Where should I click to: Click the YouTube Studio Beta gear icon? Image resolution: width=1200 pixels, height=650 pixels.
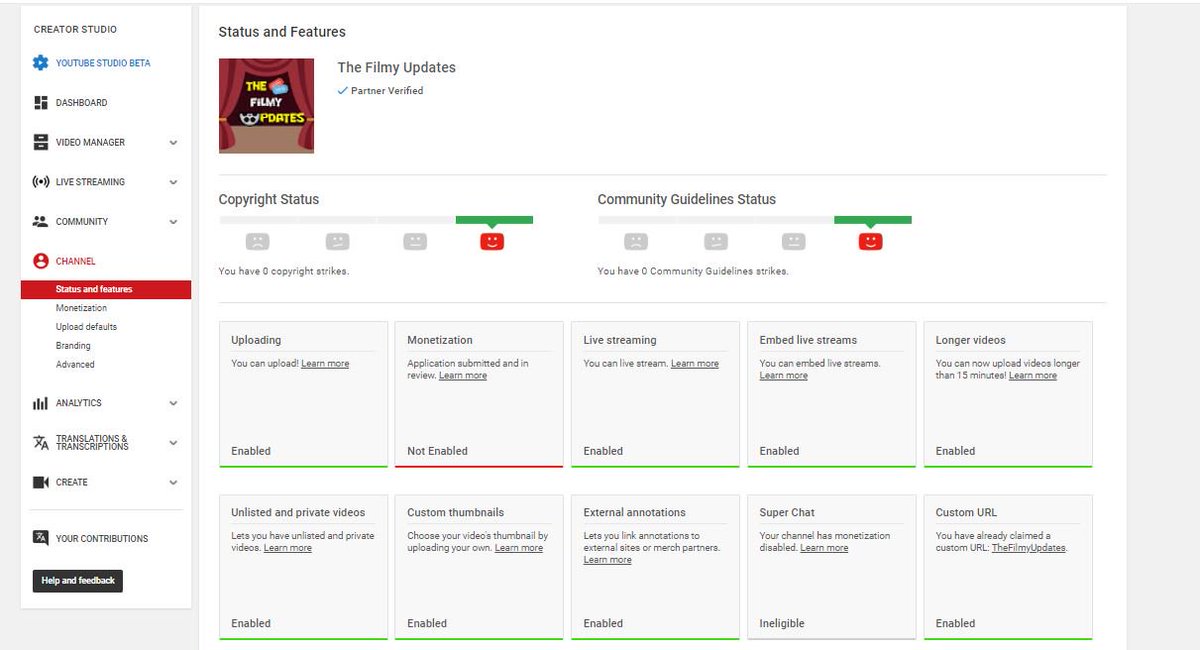click(40, 63)
